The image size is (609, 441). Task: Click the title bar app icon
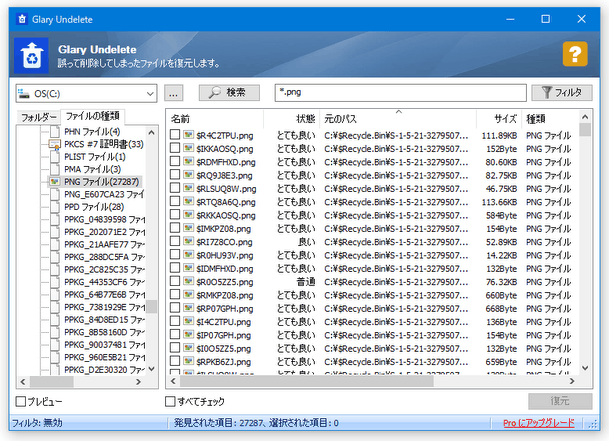pyautogui.click(x=22, y=19)
